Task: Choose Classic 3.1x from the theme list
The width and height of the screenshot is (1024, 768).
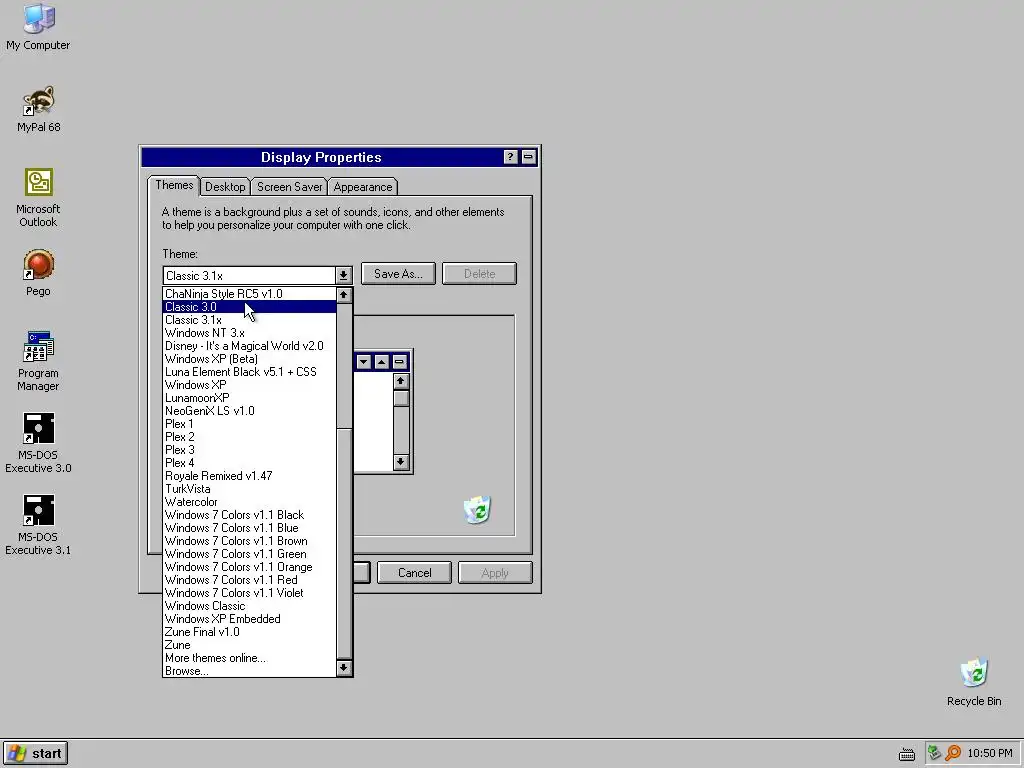Action: pyautogui.click(x=249, y=320)
